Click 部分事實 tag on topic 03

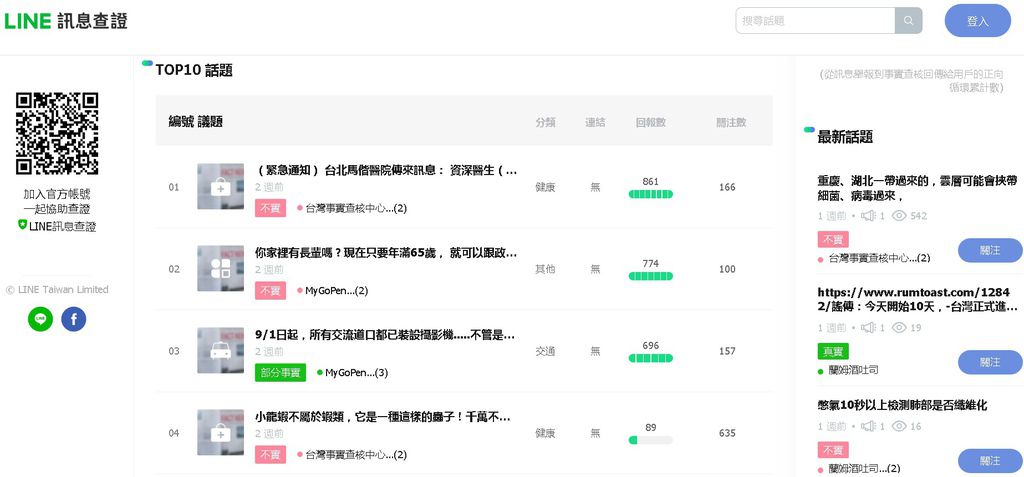pyautogui.click(x=280, y=372)
